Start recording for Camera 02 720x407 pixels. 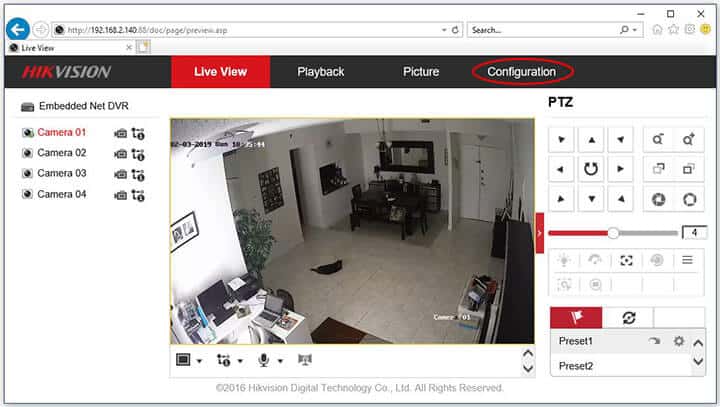point(120,153)
